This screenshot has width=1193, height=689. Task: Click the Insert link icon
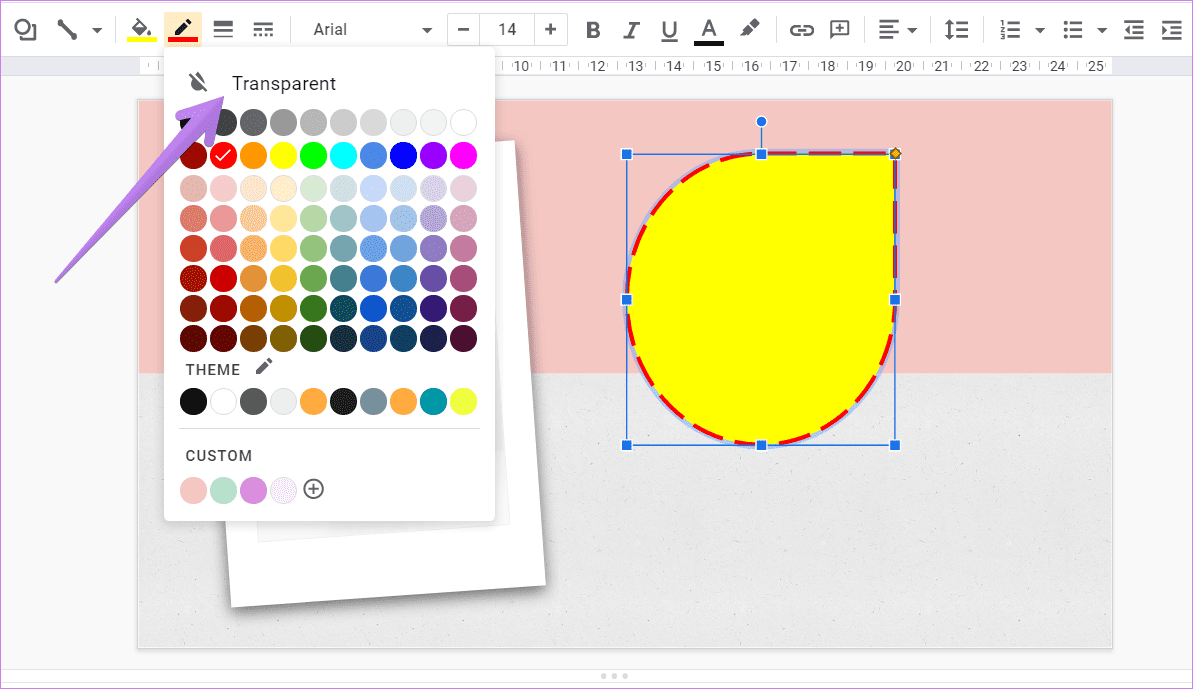(x=801, y=30)
